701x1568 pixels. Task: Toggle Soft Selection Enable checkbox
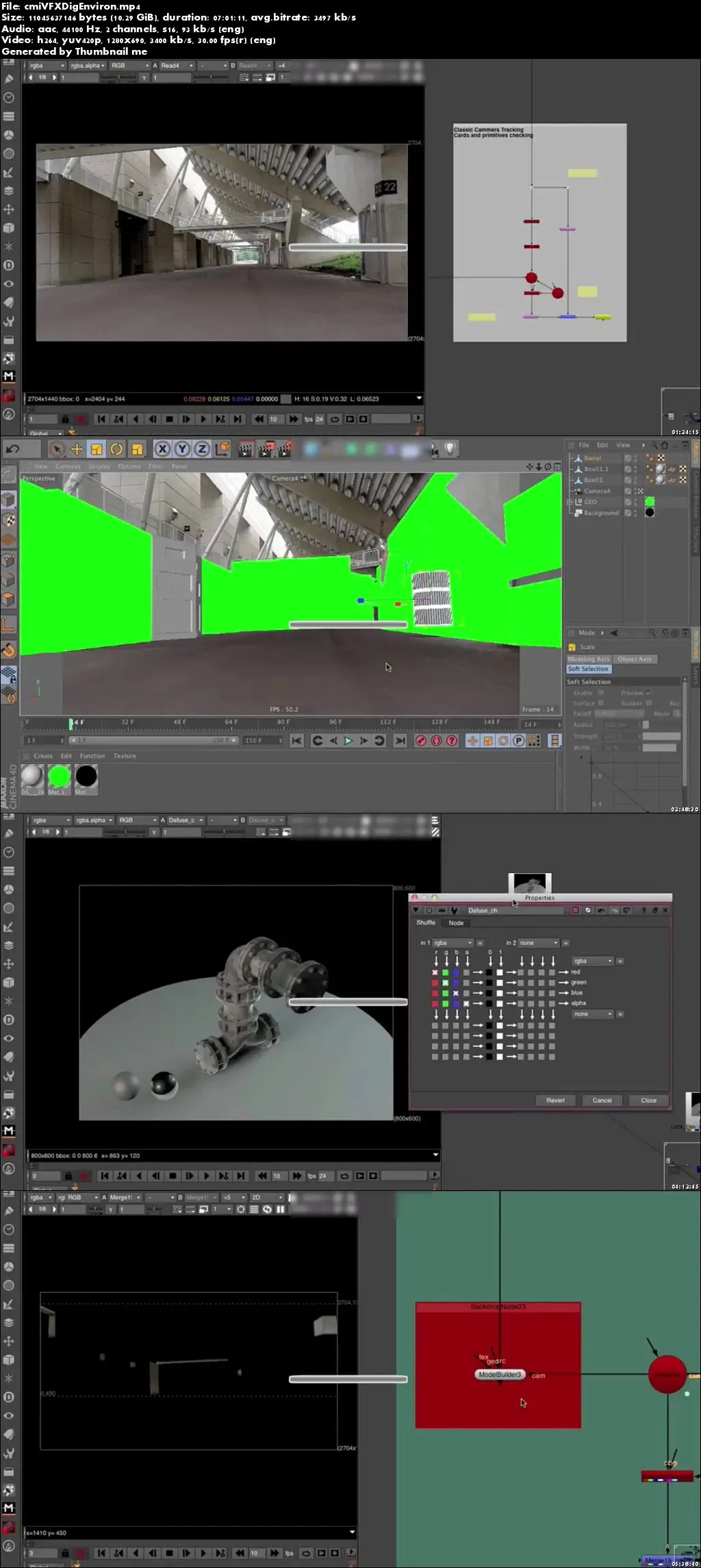tap(601, 693)
